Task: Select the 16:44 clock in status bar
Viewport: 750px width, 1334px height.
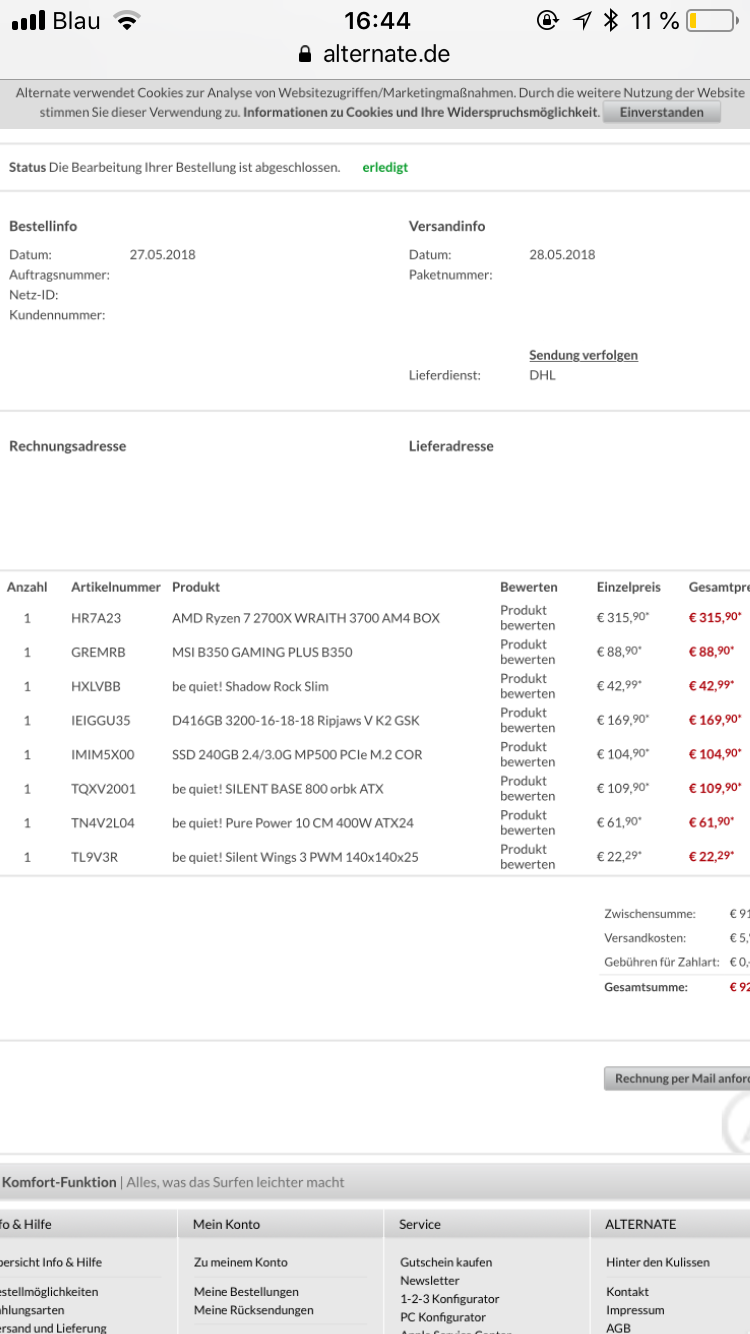Action: (375, 20)
